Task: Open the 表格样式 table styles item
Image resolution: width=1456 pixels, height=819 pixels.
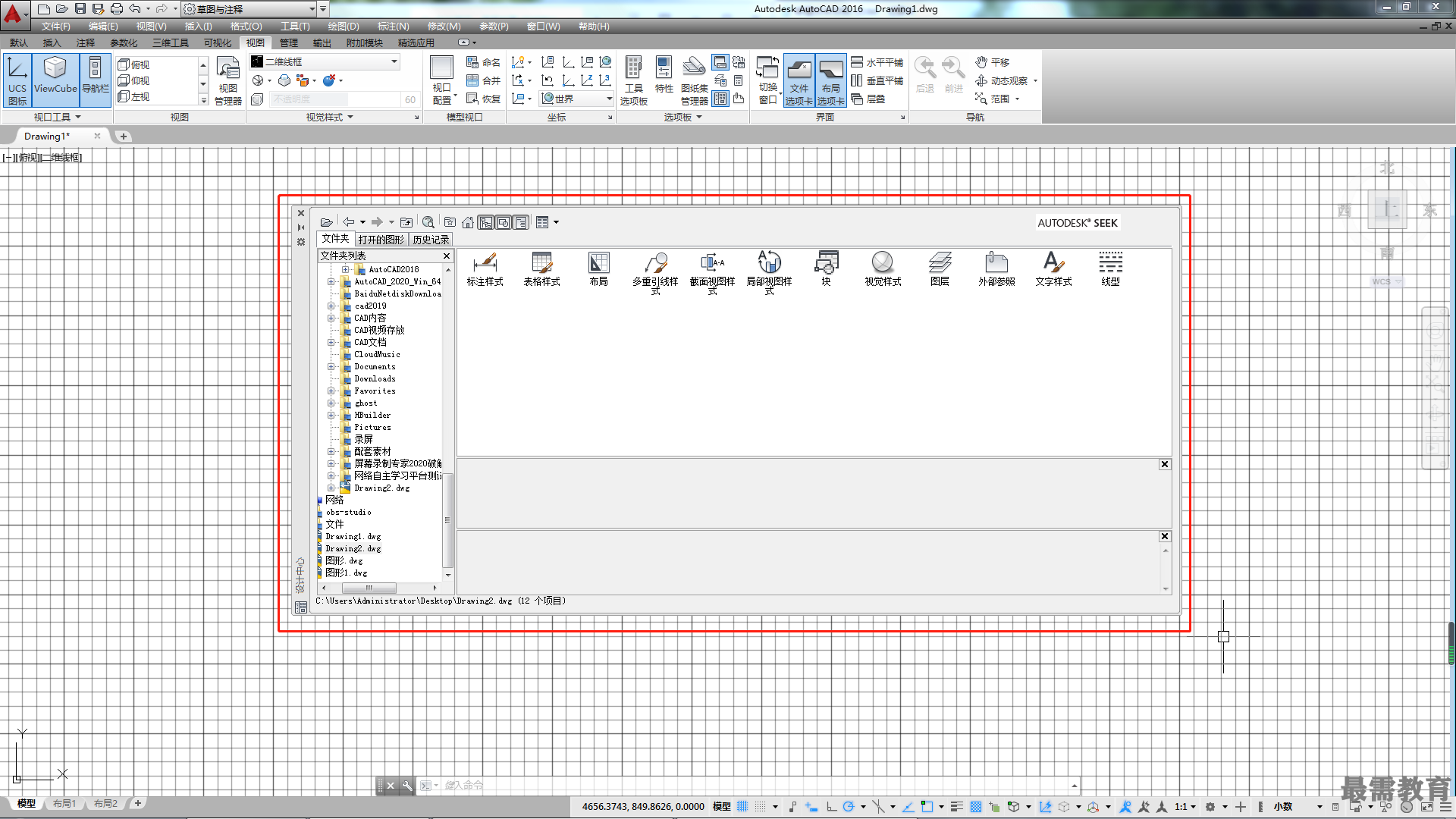Action: point(541,269)
